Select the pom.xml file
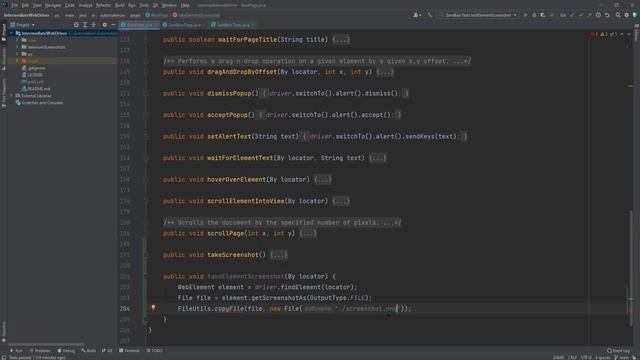This screenshot has width=640, height=360. [33, 82]
